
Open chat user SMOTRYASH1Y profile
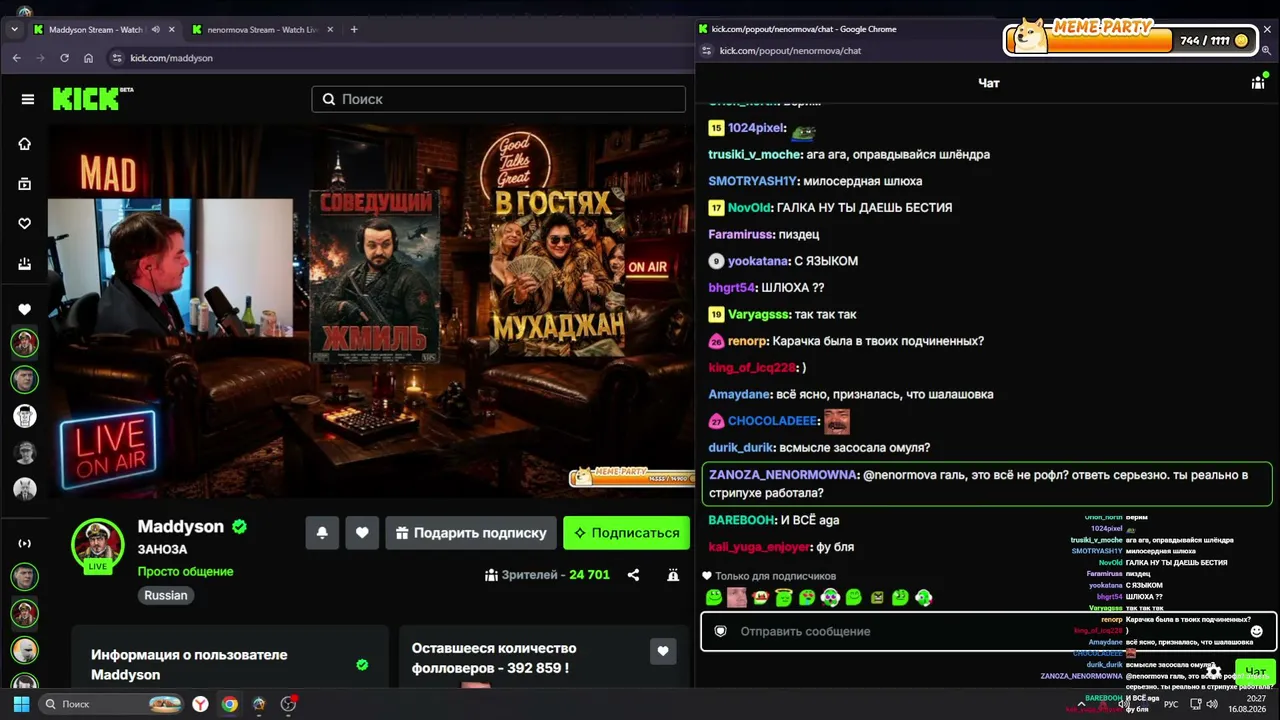point(752,181)
